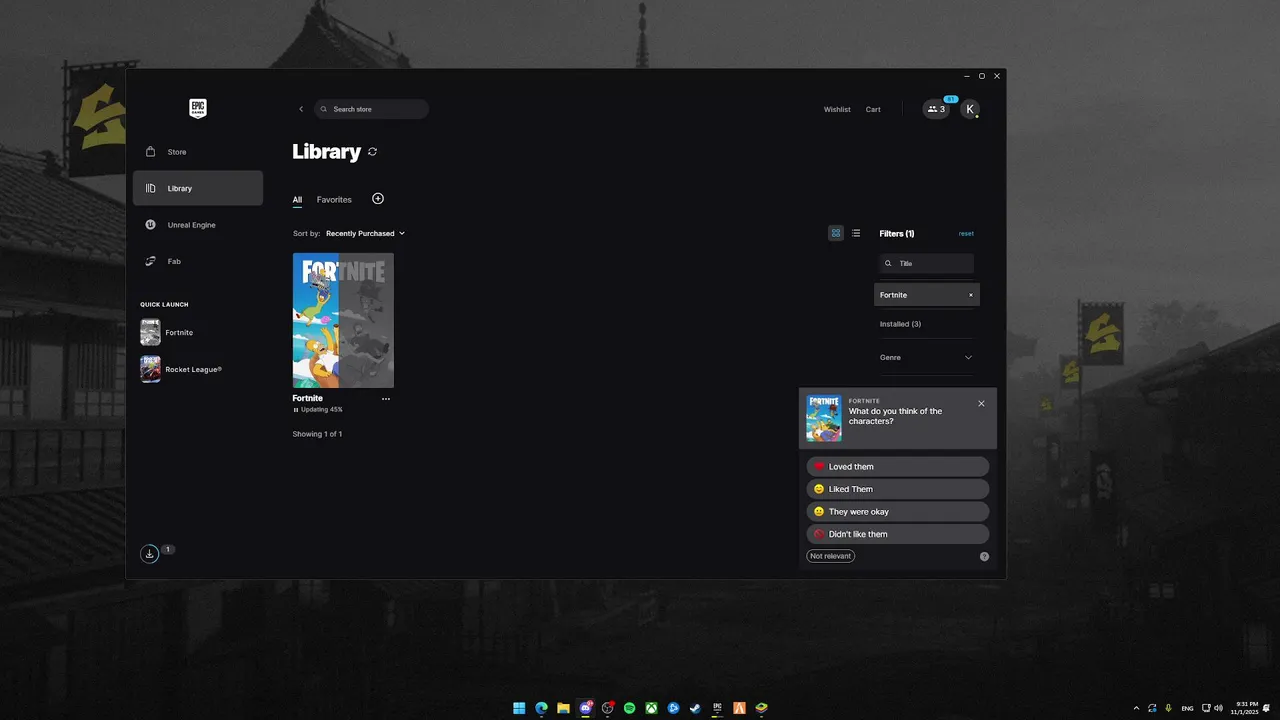The image size is (1280, 720).
Task: Open Unreal Engine in the sidebar
Action: [198, 225]
